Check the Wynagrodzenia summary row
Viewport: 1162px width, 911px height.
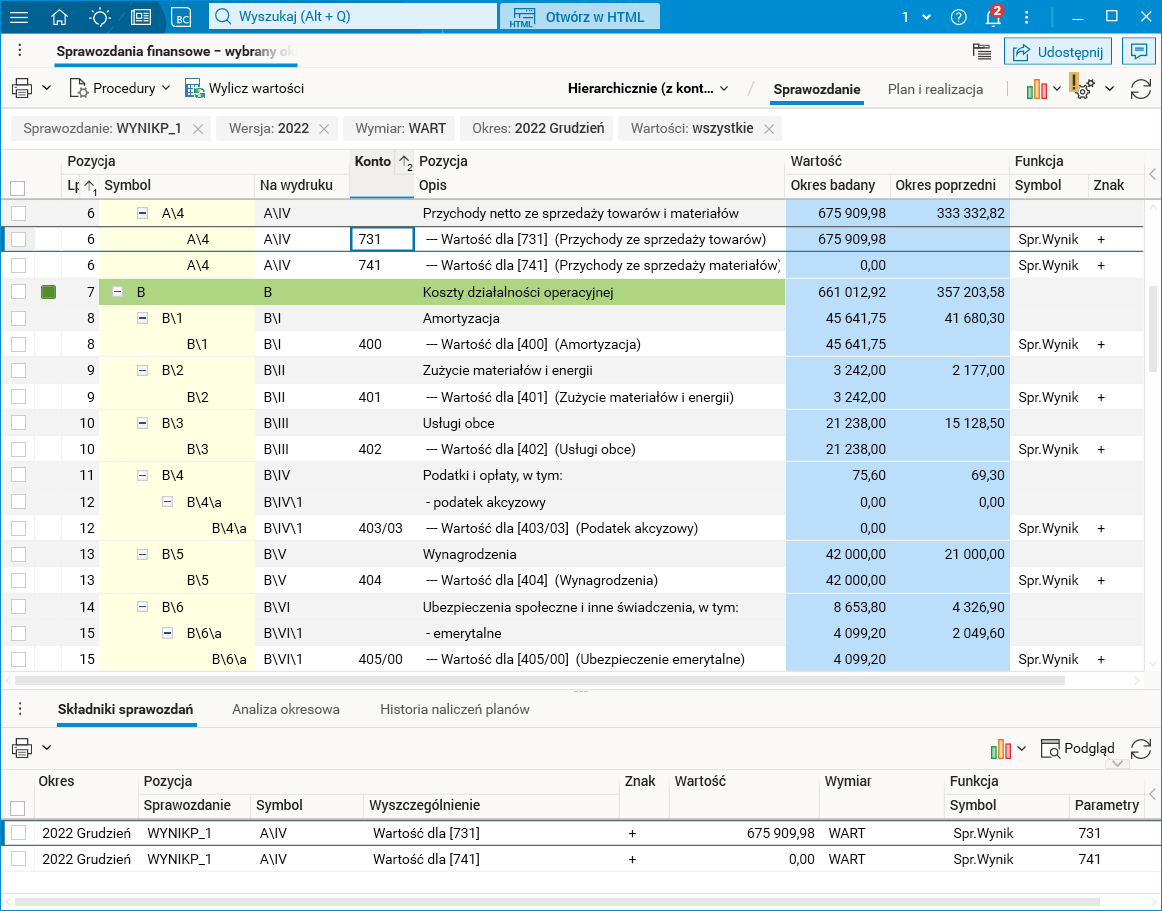(x=19, y=554)
